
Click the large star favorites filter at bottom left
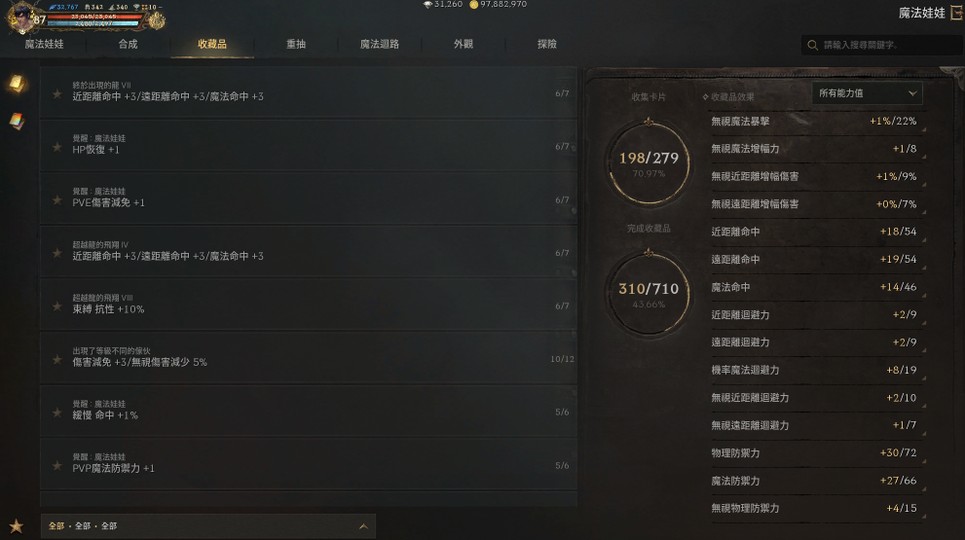point(17,526)
